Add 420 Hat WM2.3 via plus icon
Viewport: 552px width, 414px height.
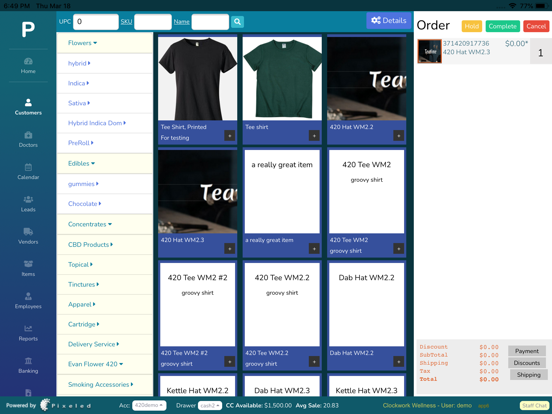(x=230, y=249)
